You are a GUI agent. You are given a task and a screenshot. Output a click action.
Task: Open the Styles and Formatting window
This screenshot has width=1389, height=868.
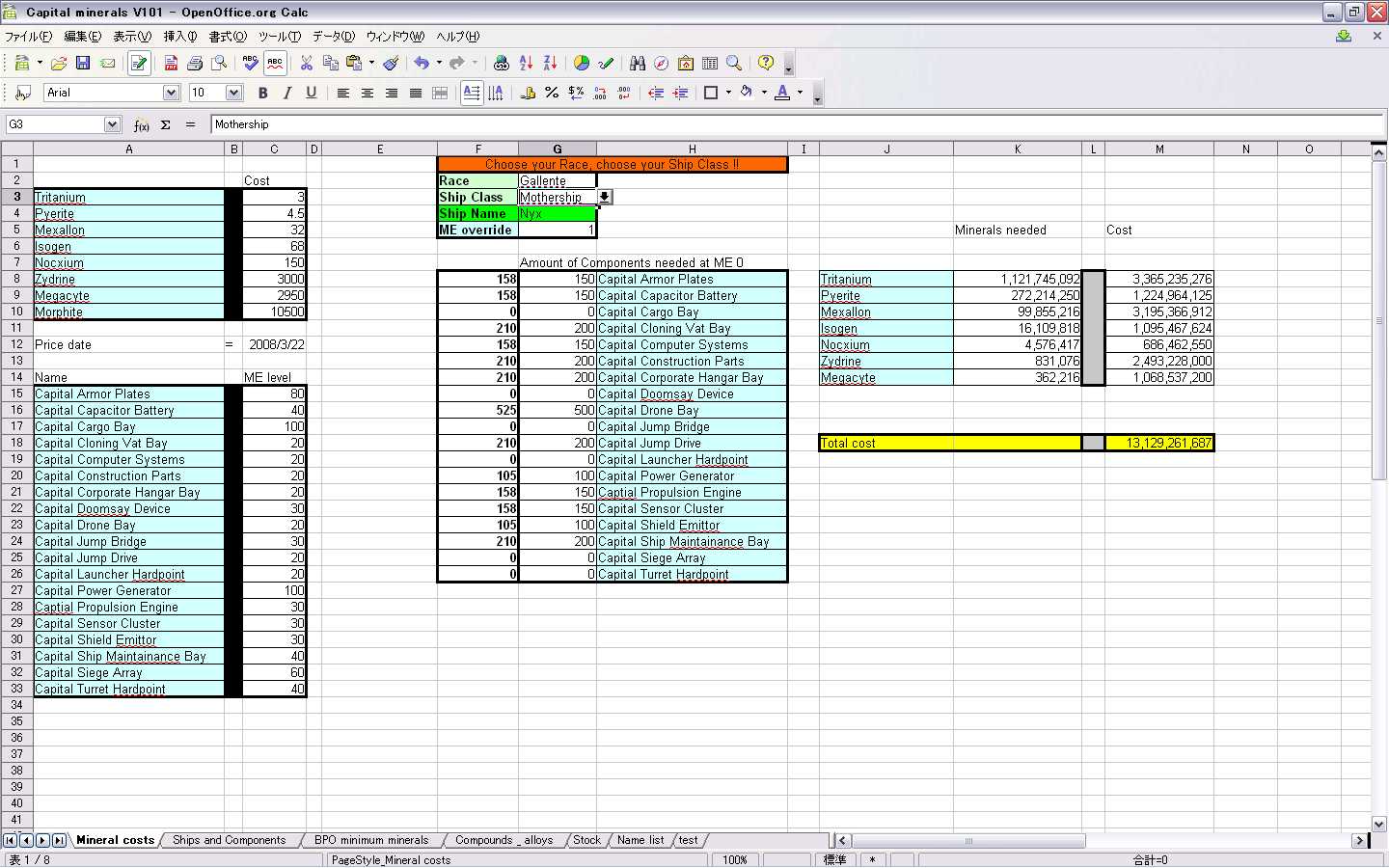(x=23, y=93)
